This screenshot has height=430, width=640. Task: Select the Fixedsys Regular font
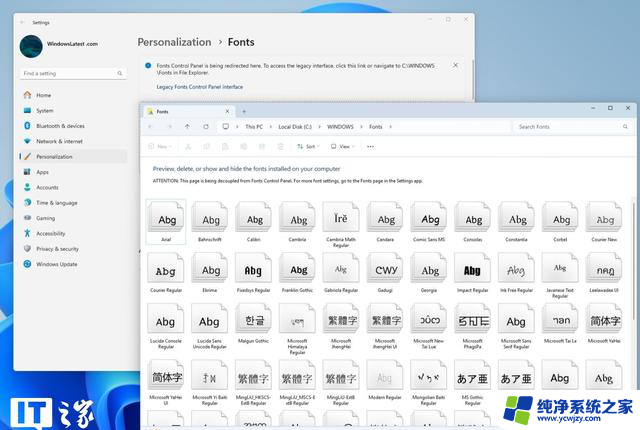pyautogui.click(x=253, y=273)
